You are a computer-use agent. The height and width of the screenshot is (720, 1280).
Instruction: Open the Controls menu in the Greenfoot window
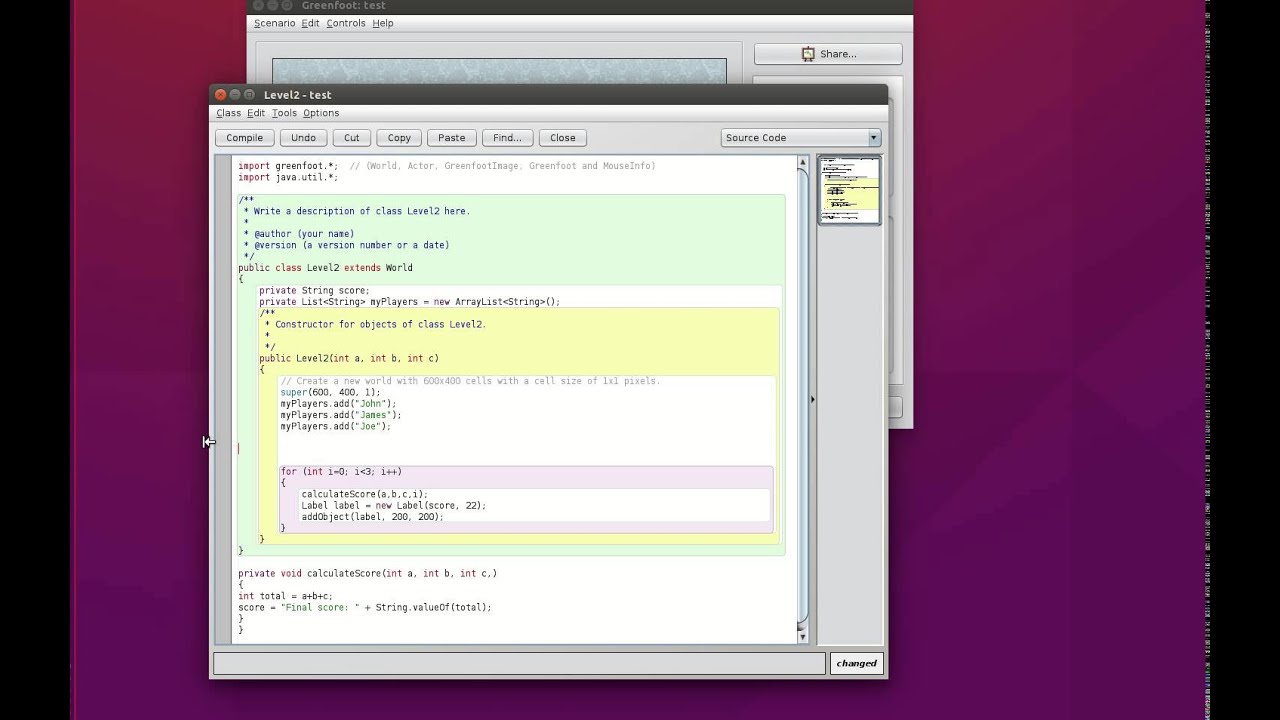click(x=346, y=23)
